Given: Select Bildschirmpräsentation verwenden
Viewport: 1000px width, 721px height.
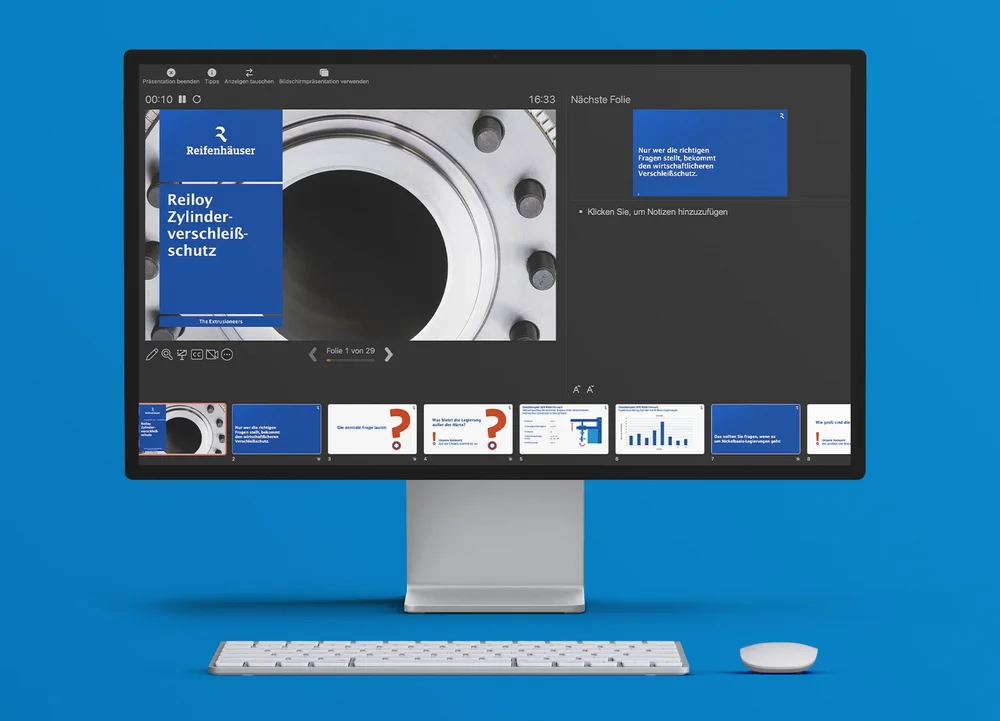Looking at the screenshot, I should pyautogui.click(x=324, y=76).
